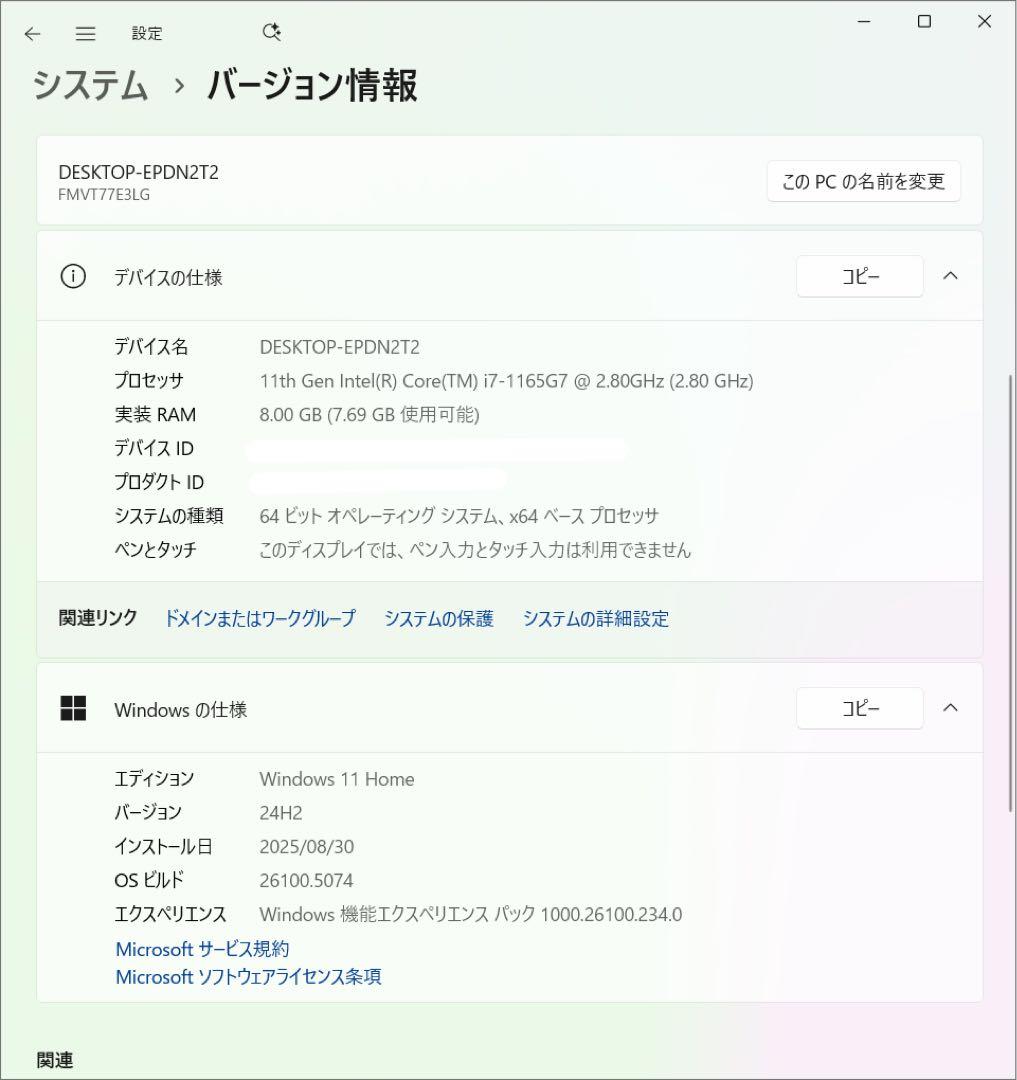Screen dimensions: 1017x1080
Task: Click the バージョン情報 breadcrumb label
Action: pos(311,87)
